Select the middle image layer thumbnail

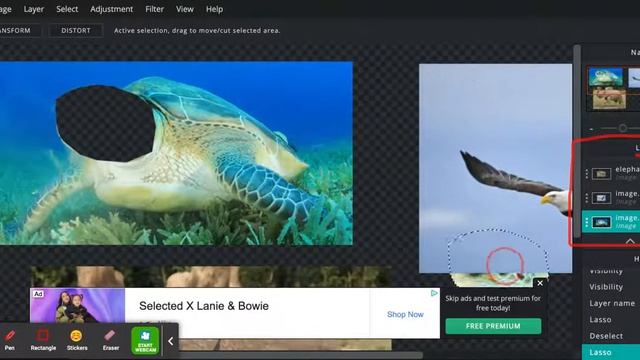[x=601, y=198]
